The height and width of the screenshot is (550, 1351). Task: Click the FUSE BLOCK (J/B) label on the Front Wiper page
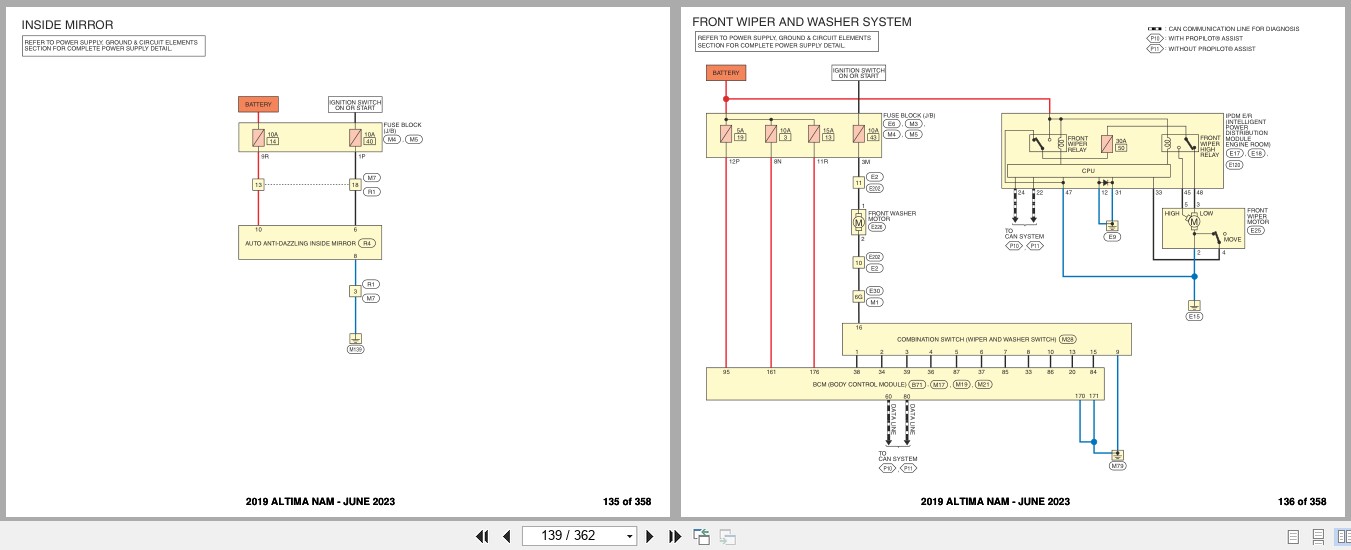(x=909, y=115)
